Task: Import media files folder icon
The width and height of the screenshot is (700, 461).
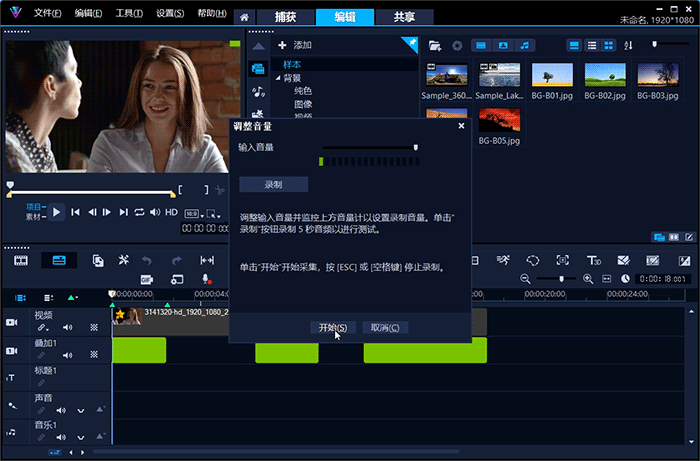Action: [435, 46]
